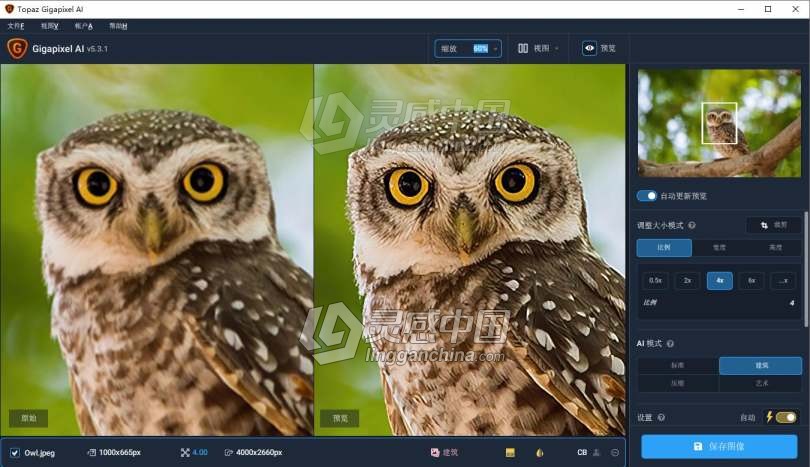The height and width of the screenshot is (467, 810).
Task: Click the save disk icon on save button
Action: tap(698, 446)
